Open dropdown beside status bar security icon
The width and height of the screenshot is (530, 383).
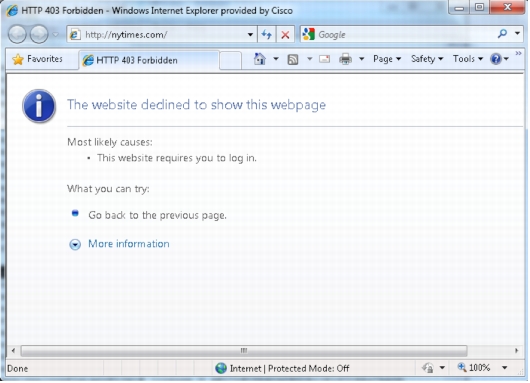pyautogui.click(x=442, y=368)
